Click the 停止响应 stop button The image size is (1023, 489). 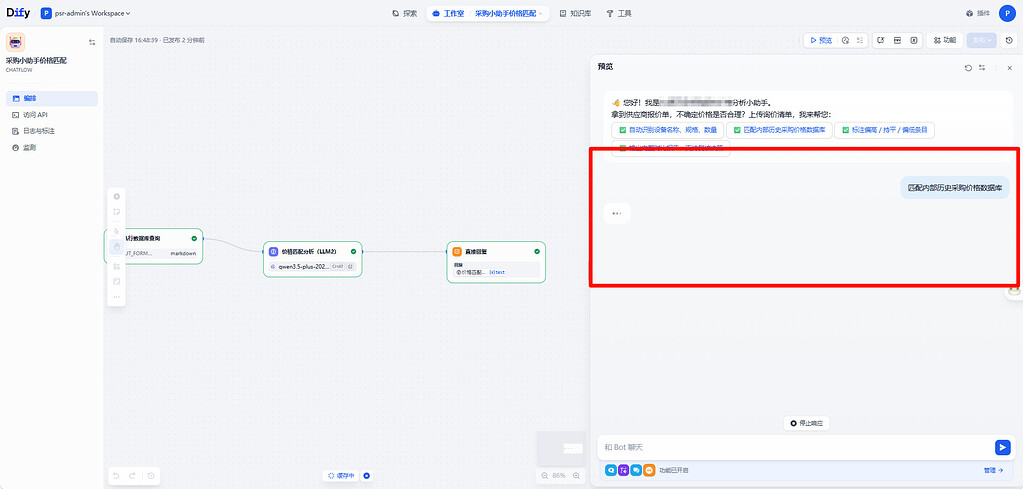[806, 423]
